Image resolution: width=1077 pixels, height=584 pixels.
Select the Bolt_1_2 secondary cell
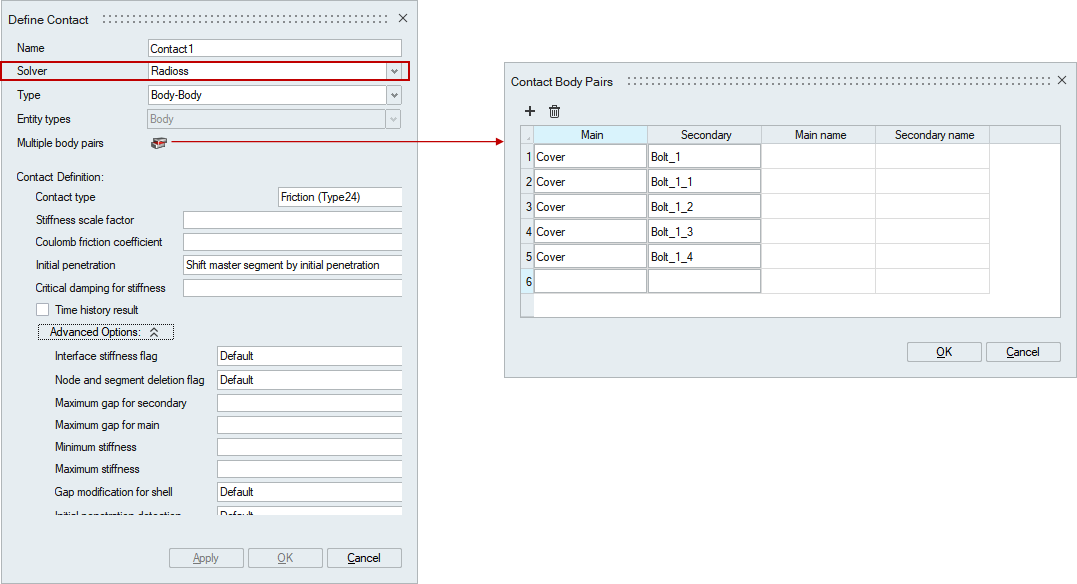[704, 207]
